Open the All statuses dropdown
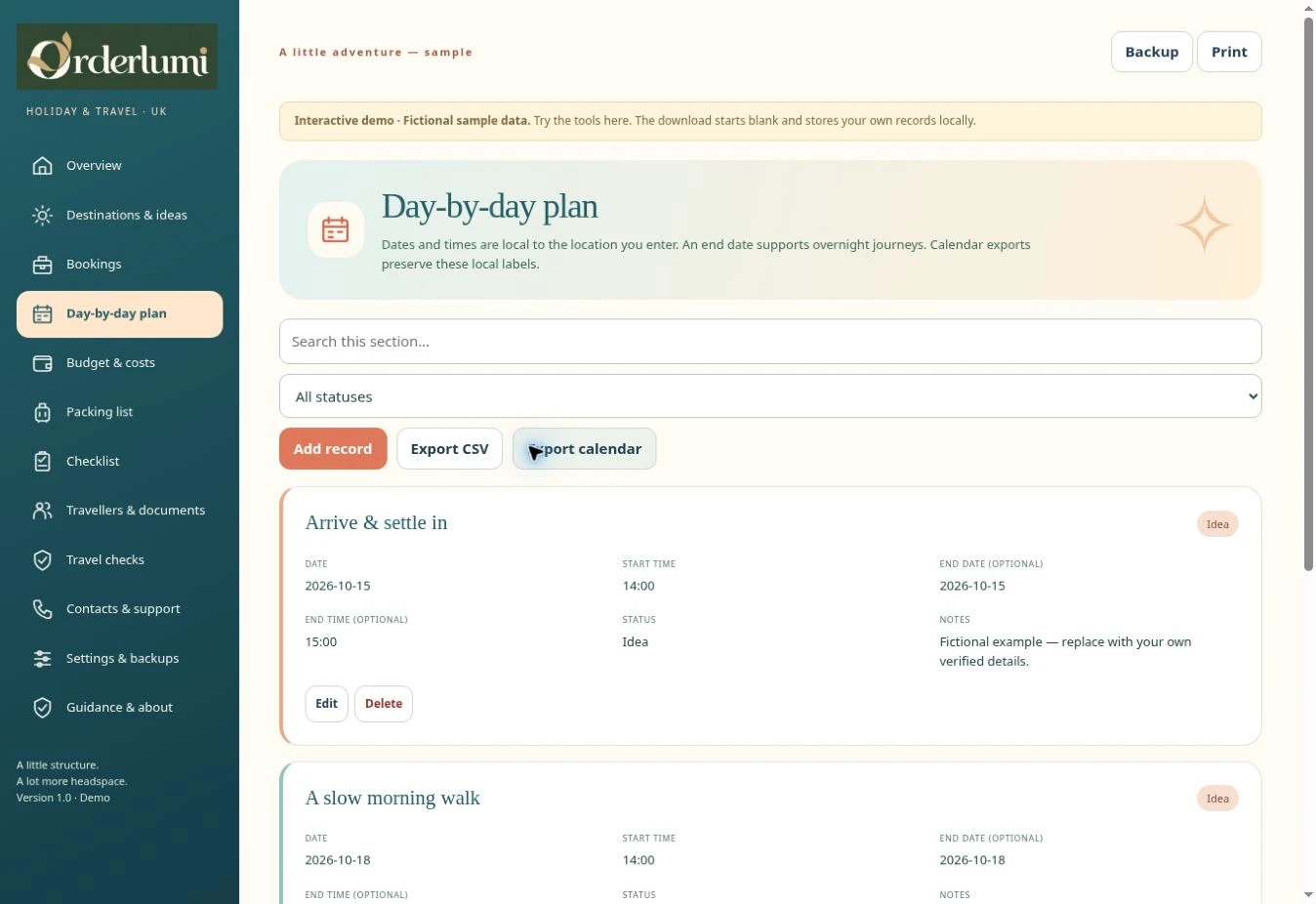This screenshot has width=1316, height=904. click(770, 396)
